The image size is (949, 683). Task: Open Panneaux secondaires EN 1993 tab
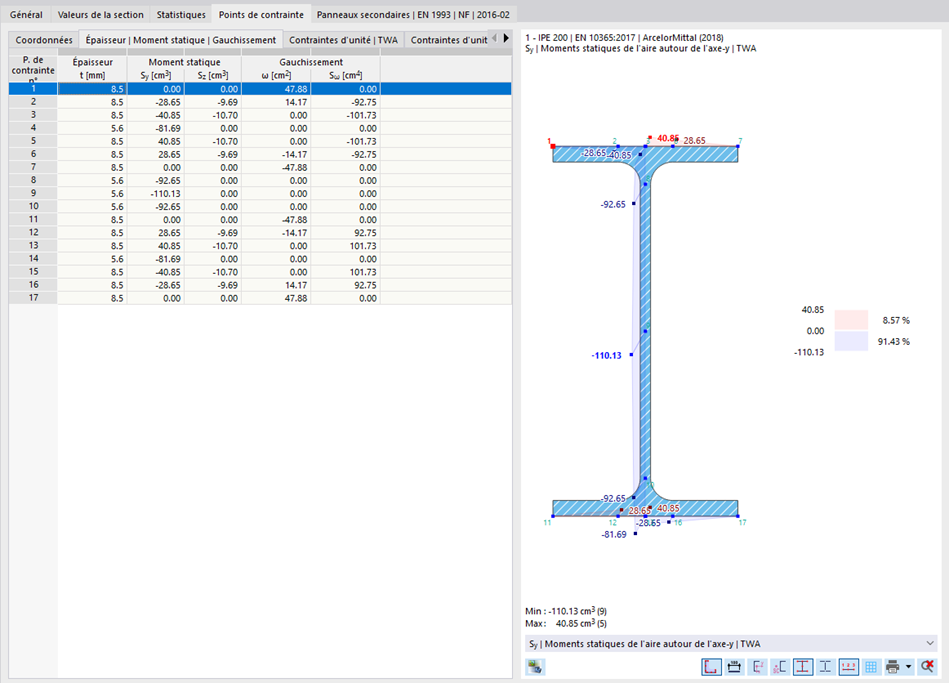pos(413,15)
